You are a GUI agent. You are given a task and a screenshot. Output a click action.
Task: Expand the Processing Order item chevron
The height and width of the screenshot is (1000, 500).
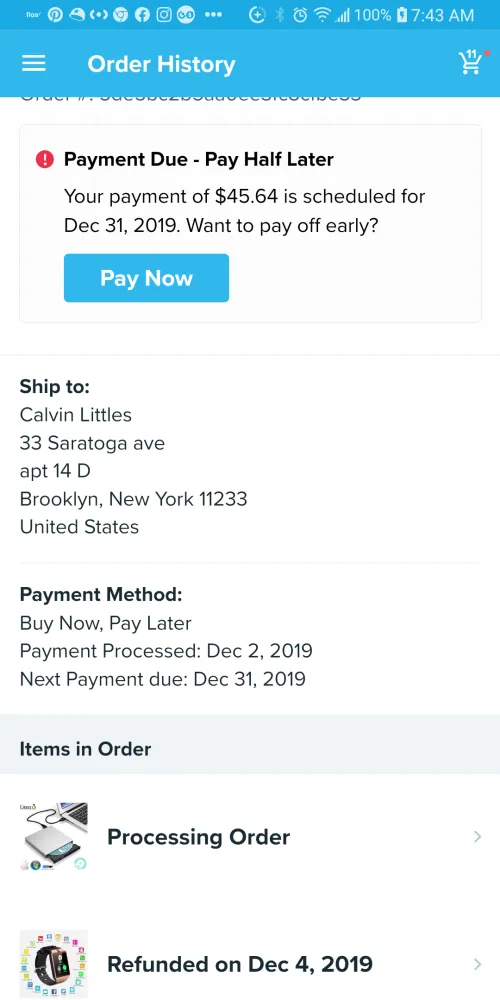[478, 836]
